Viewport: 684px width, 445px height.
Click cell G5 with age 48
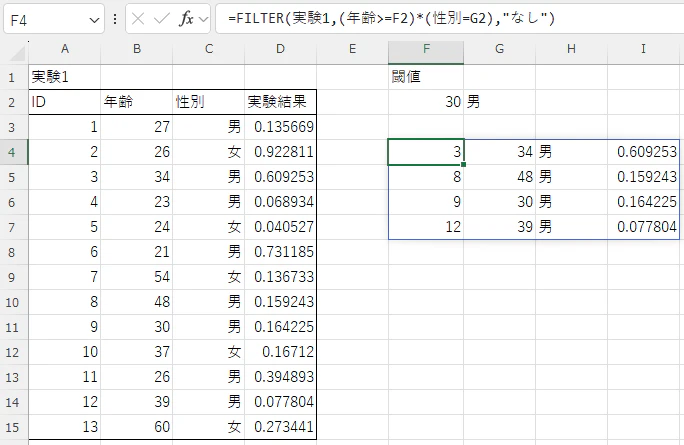(x=499, y=177)
